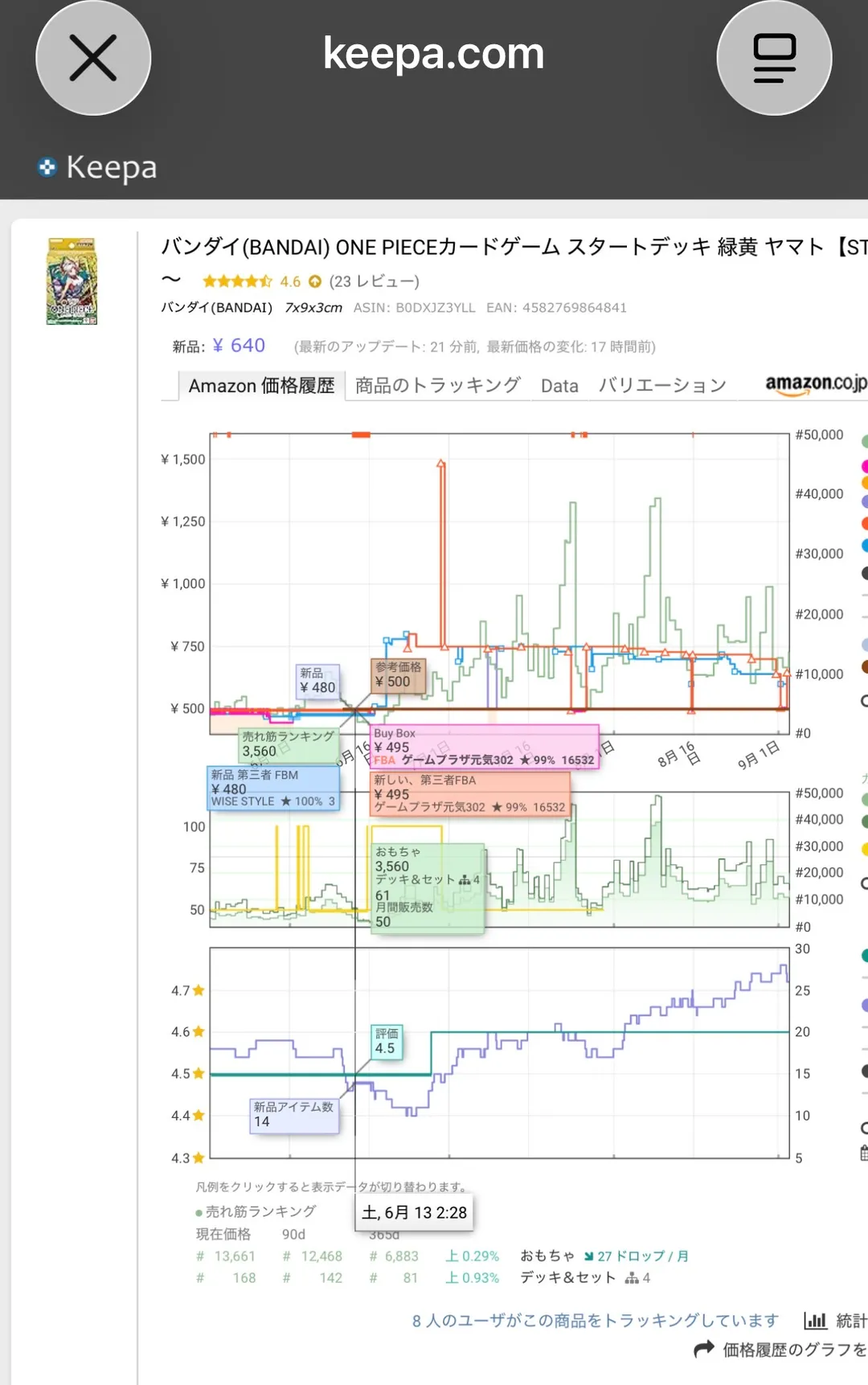This screenshot has width=868, height=1385.
Task: Switch to the 商品のトラッキング tab
Action: tap(438, 386)
